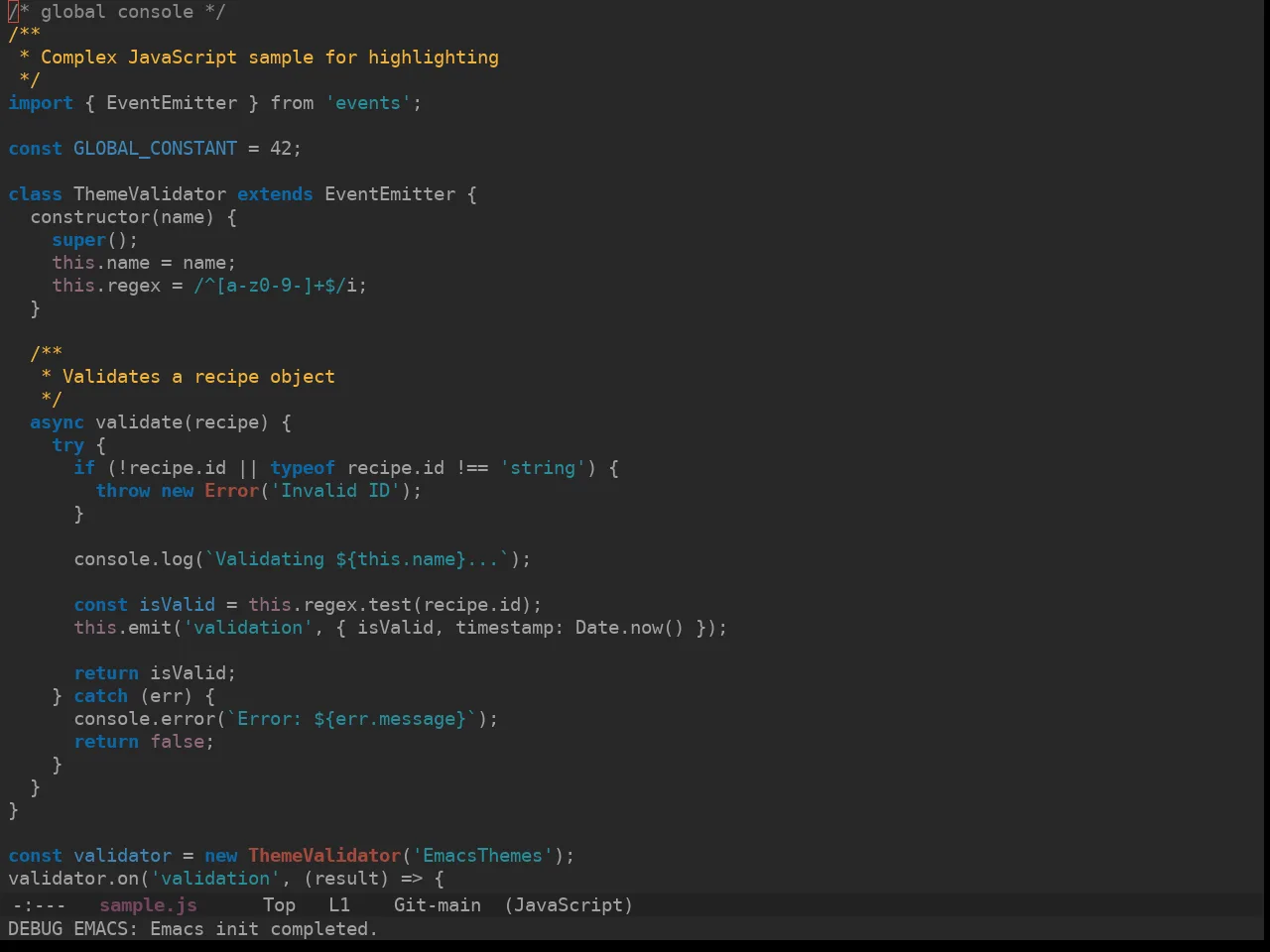Click the number 42
Image resolution: width=1270 pixels, height=952 pixels.
point(281,149)
